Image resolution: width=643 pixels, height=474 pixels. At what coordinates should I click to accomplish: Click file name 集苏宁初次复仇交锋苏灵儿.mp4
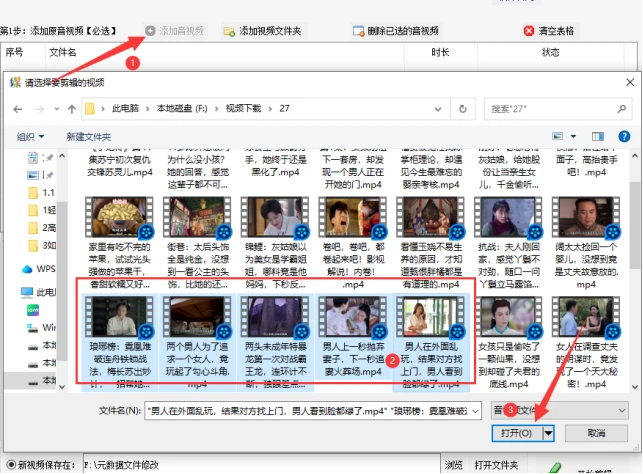tap(119, 166)
